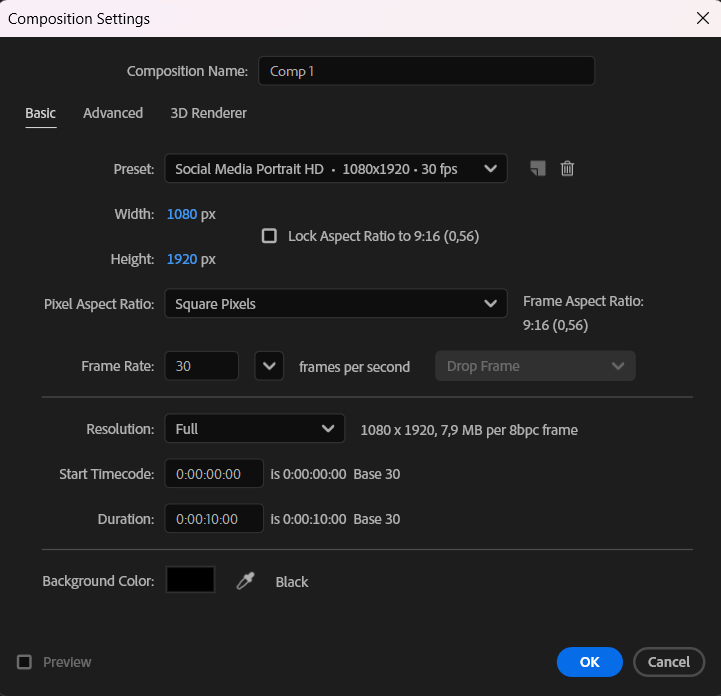Click the blue Width value 1080
This screenshot has height=696, width=721.
pos(182,214)
